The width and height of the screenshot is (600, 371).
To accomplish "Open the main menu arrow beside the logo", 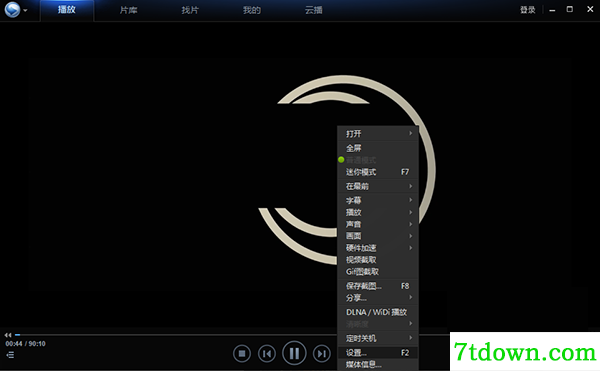I will 25,10.
